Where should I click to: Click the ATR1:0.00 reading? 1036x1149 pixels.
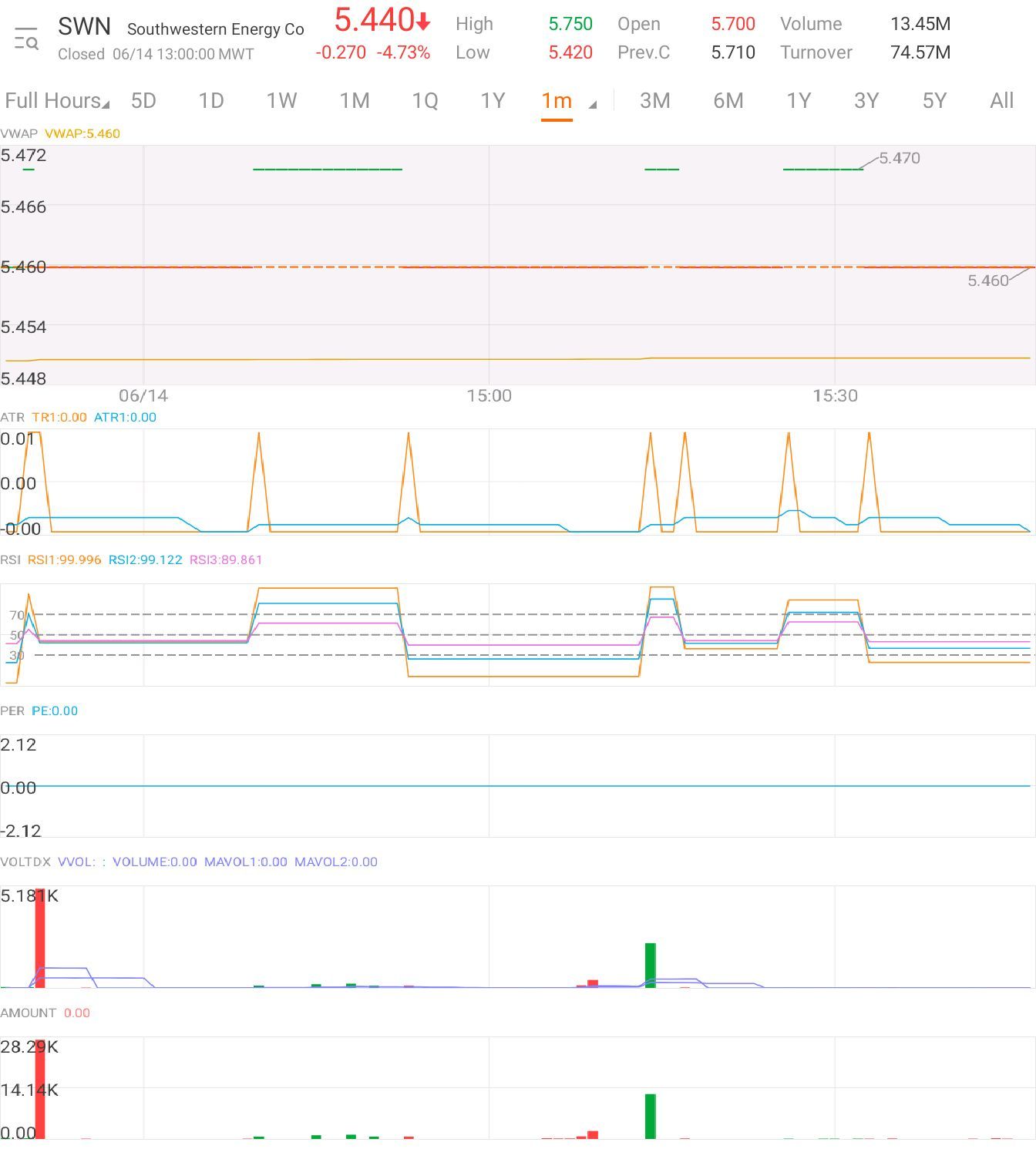(125, 417)
